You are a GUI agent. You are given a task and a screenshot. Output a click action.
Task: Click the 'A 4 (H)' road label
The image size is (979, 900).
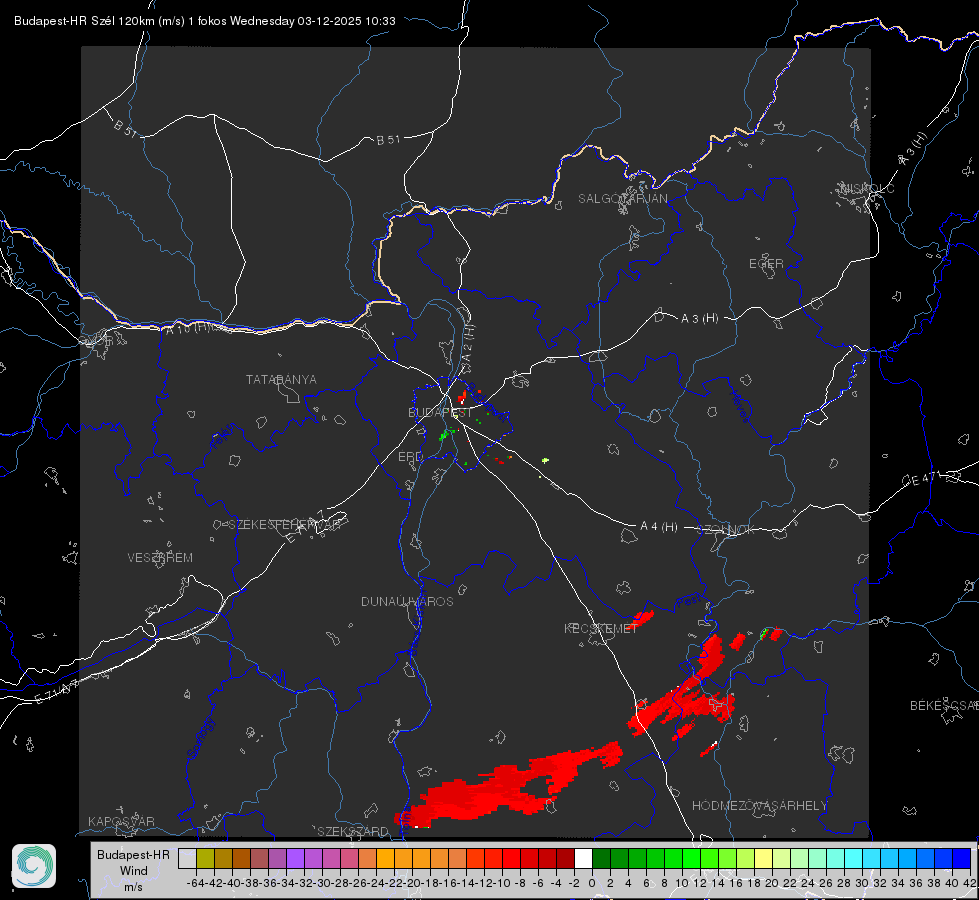coord(659,527)
